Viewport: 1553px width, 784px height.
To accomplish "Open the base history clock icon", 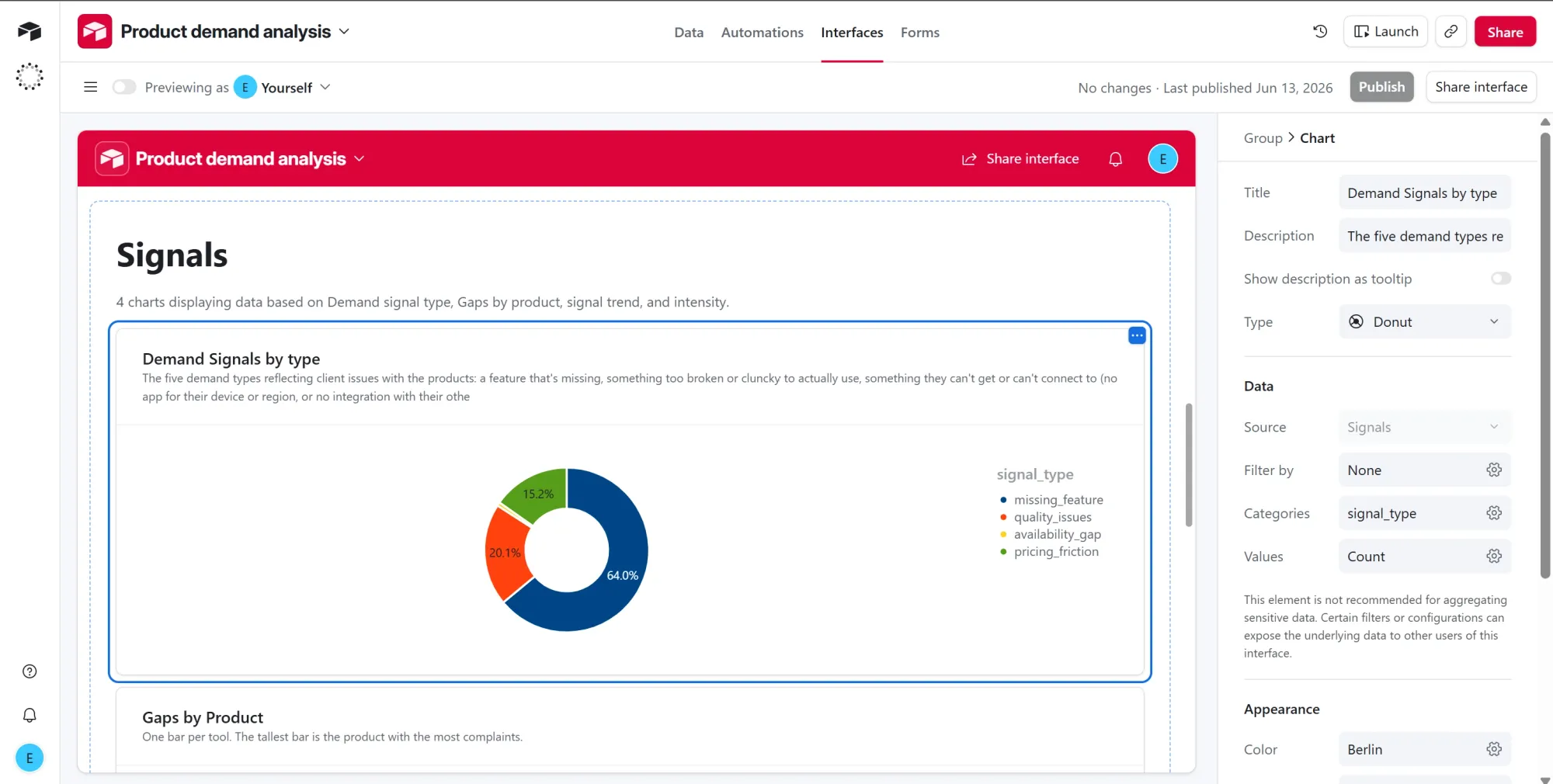I will pos(1320,32).
